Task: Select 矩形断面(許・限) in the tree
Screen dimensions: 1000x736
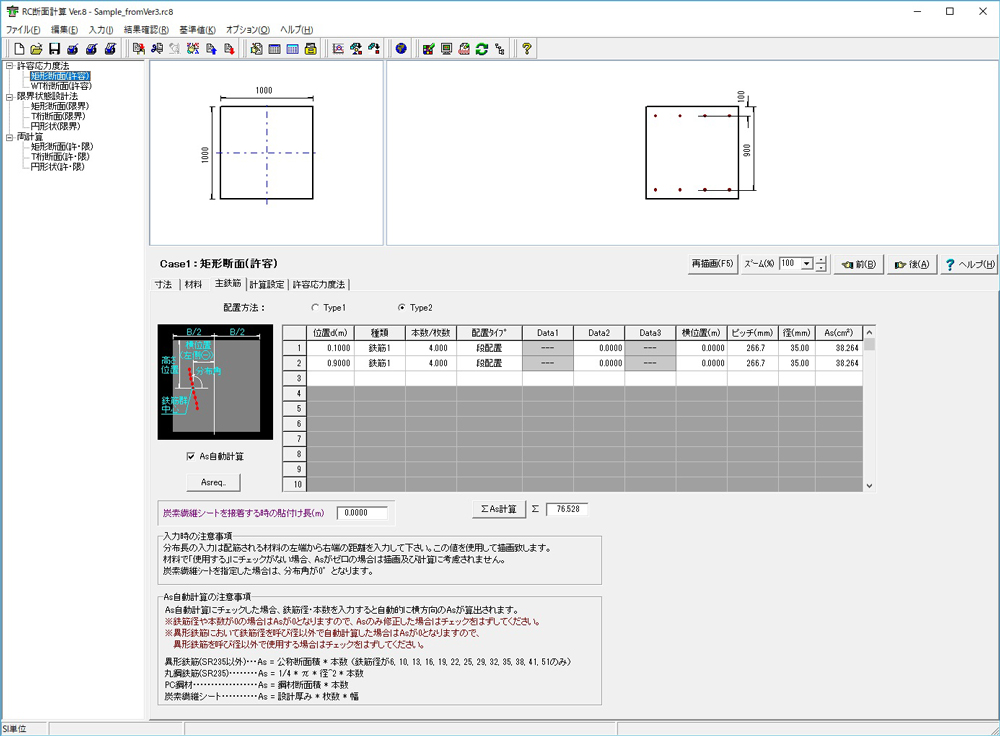Action: [x=62, y=147]
